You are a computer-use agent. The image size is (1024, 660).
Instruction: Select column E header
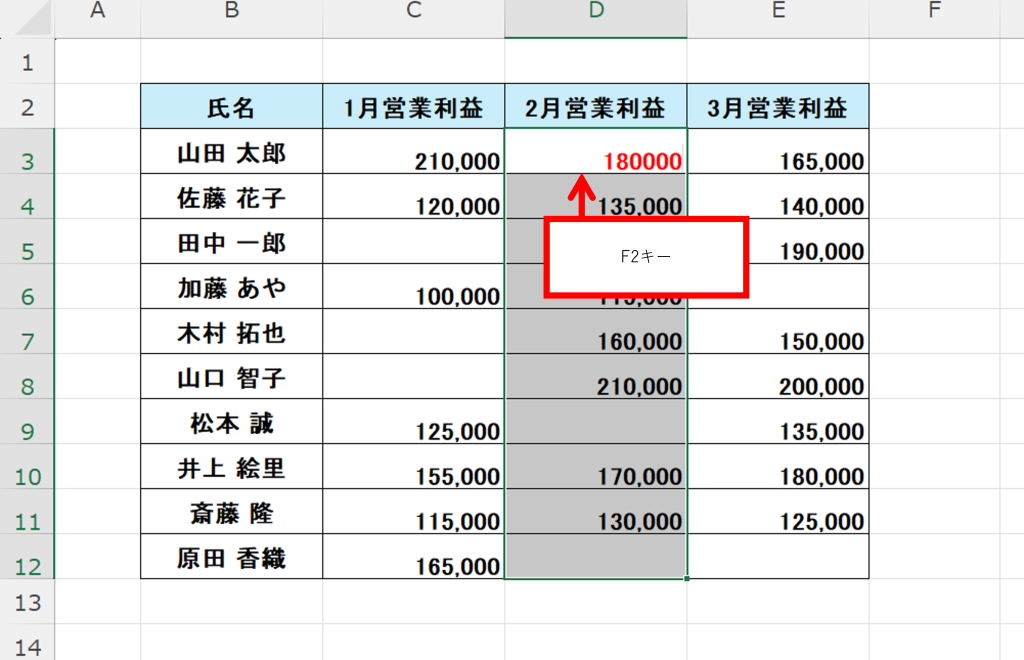[x=778, y=11]
